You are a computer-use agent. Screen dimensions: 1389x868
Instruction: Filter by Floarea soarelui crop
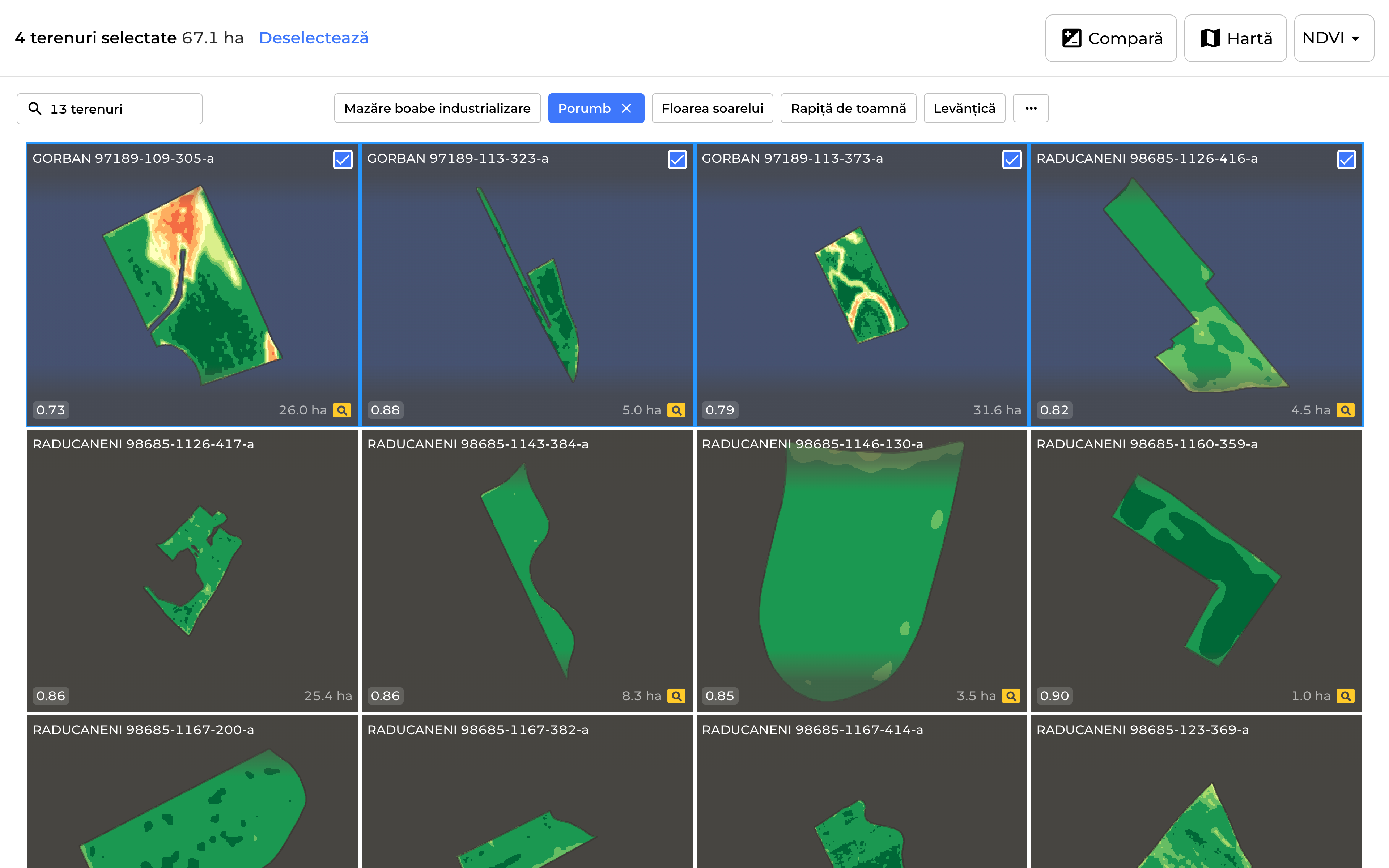[712, 109]
